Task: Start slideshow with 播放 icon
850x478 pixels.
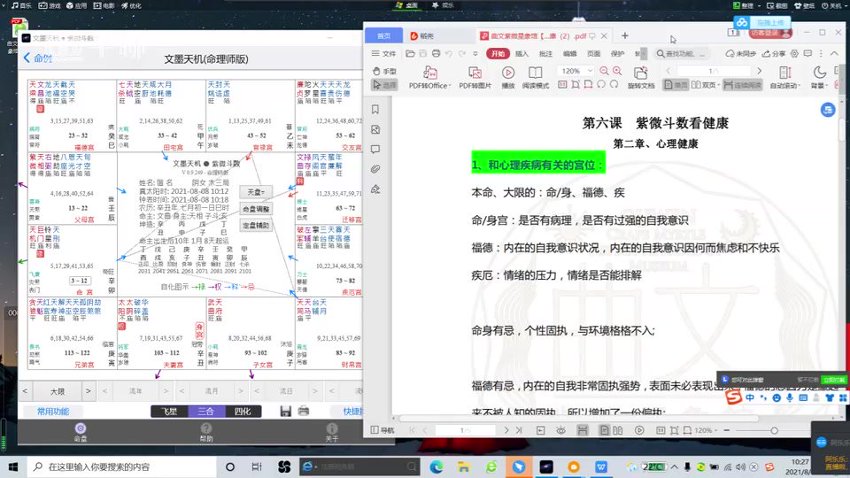Action: click(x=508, y=77)
